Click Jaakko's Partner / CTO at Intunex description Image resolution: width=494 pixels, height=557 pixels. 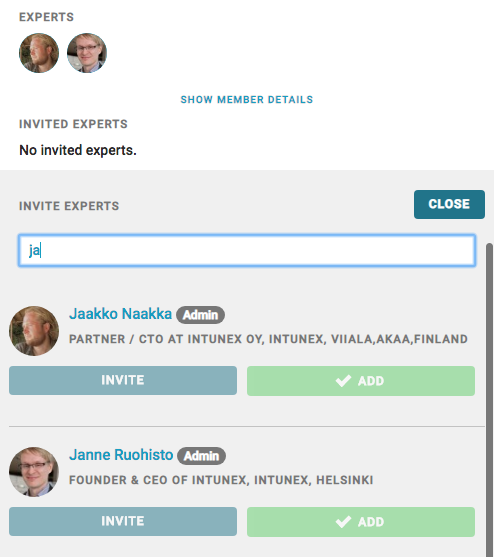268,339
